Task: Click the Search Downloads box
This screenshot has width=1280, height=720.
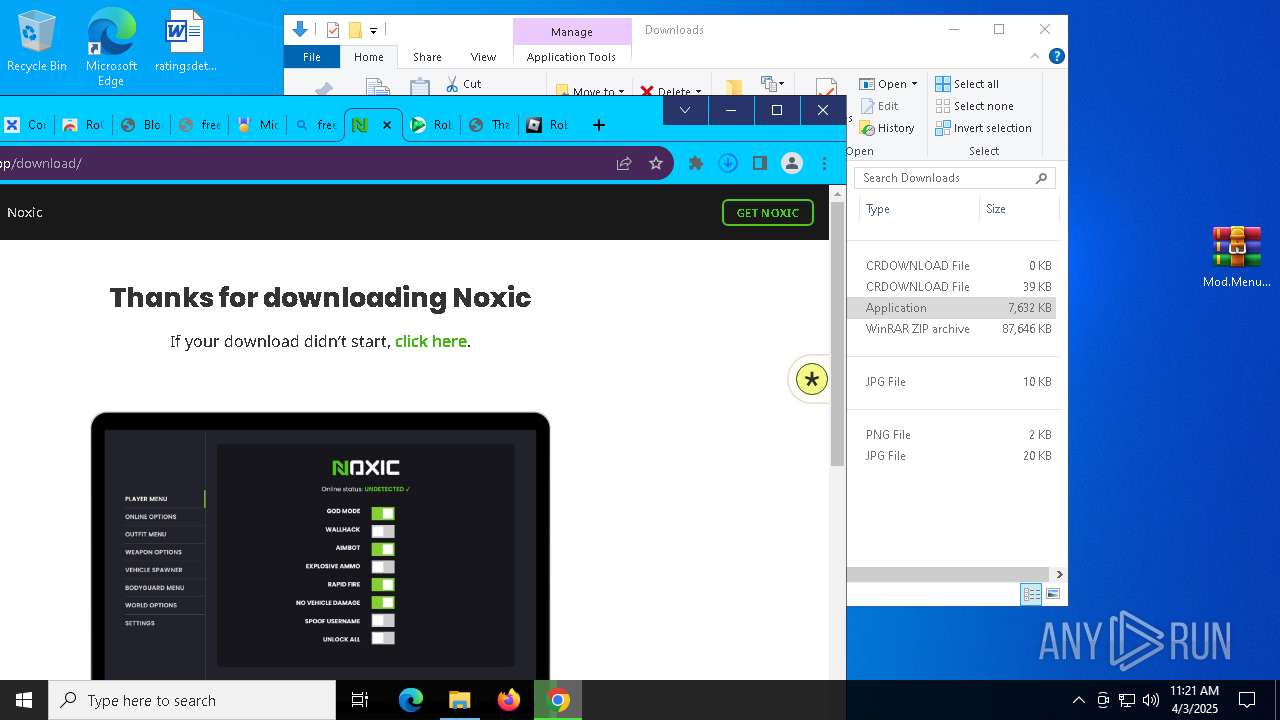Action: pos(955,178)
